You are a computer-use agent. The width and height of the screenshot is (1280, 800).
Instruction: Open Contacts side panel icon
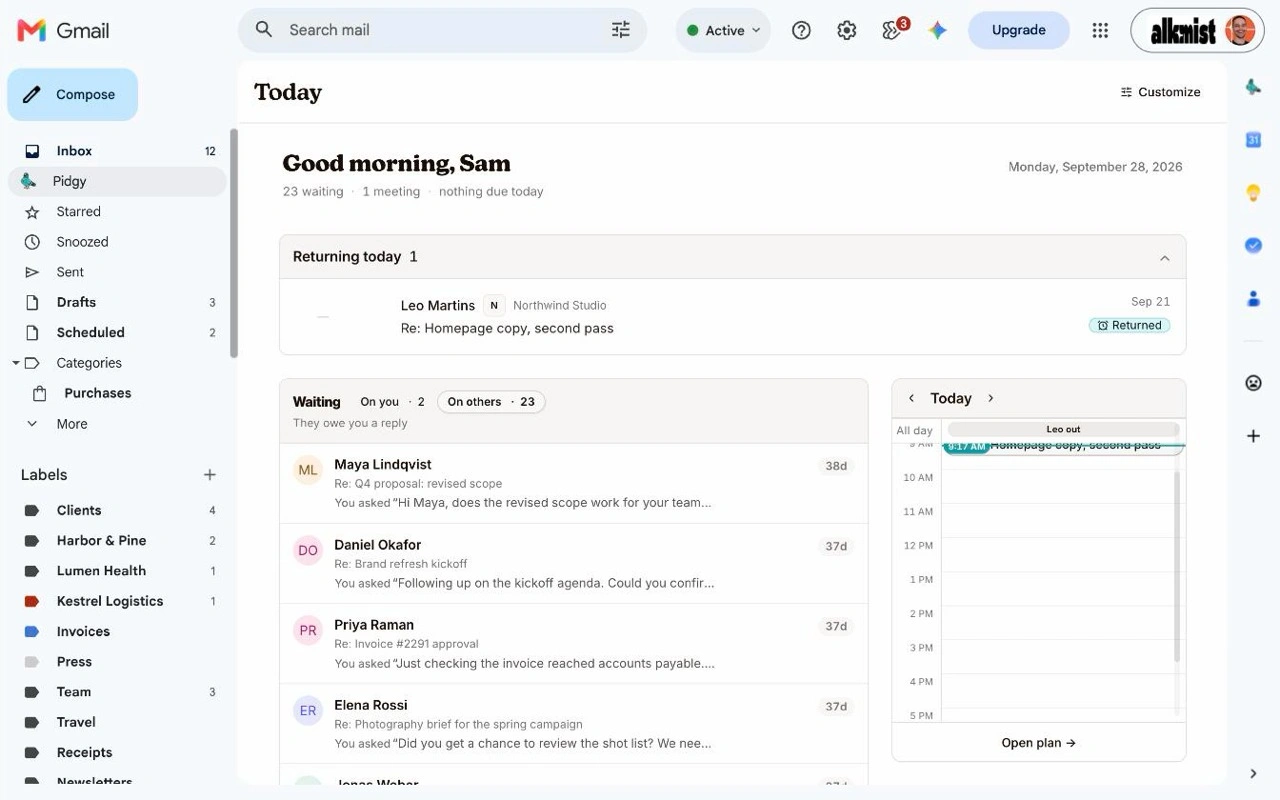(x=1253, y=298)
